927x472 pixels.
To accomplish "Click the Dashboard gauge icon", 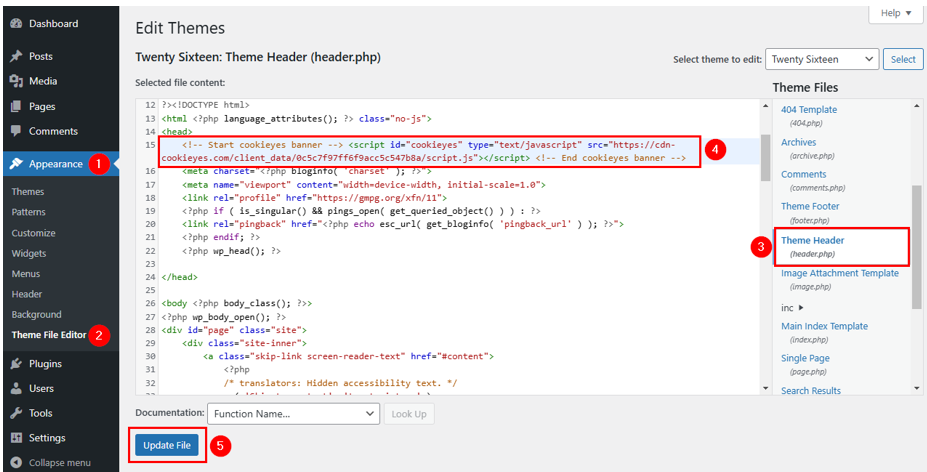I will (16, 23).
